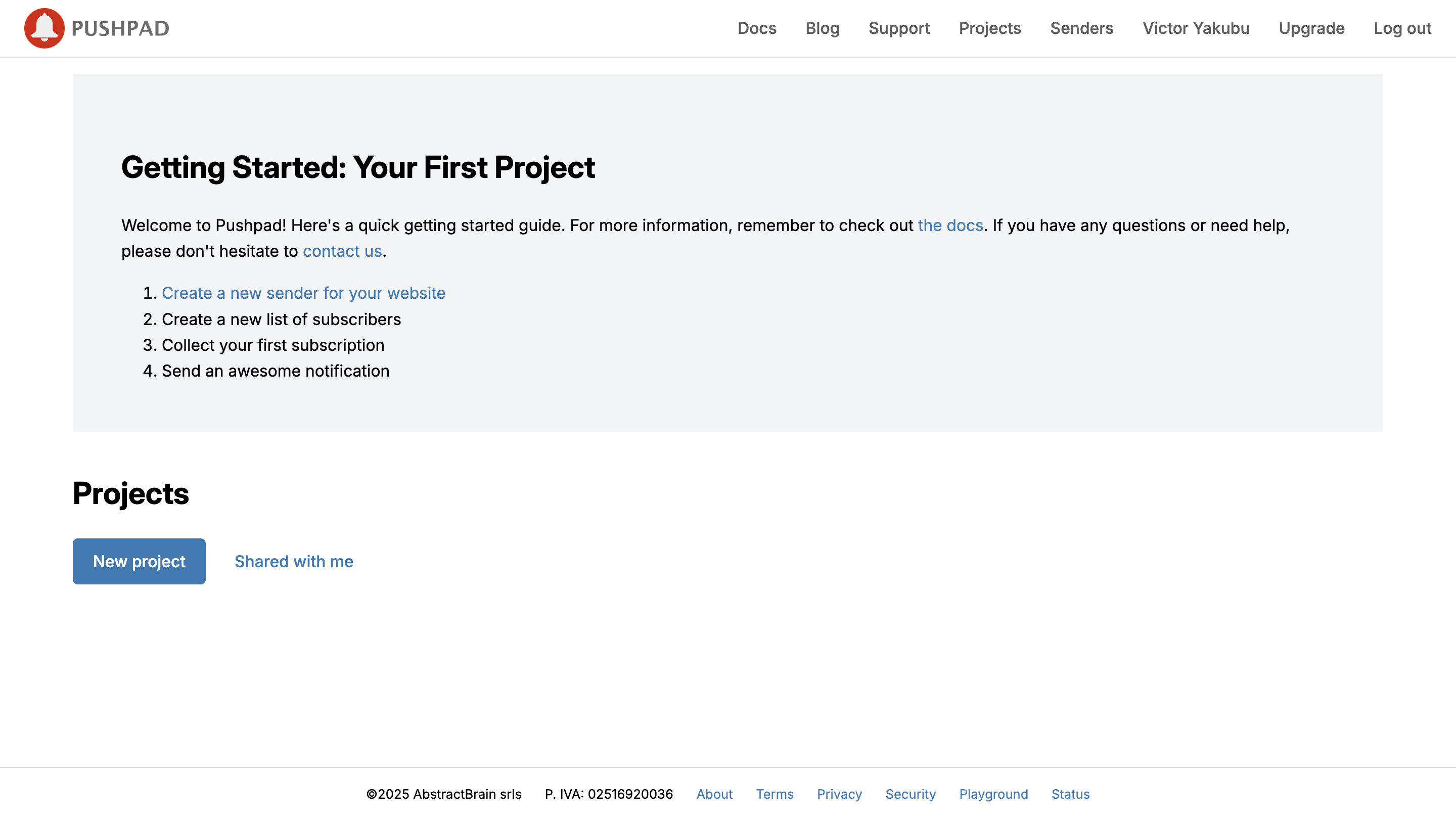Click Upgrade in the navigation bar

pyautogui.click(x=1311, y=28)
